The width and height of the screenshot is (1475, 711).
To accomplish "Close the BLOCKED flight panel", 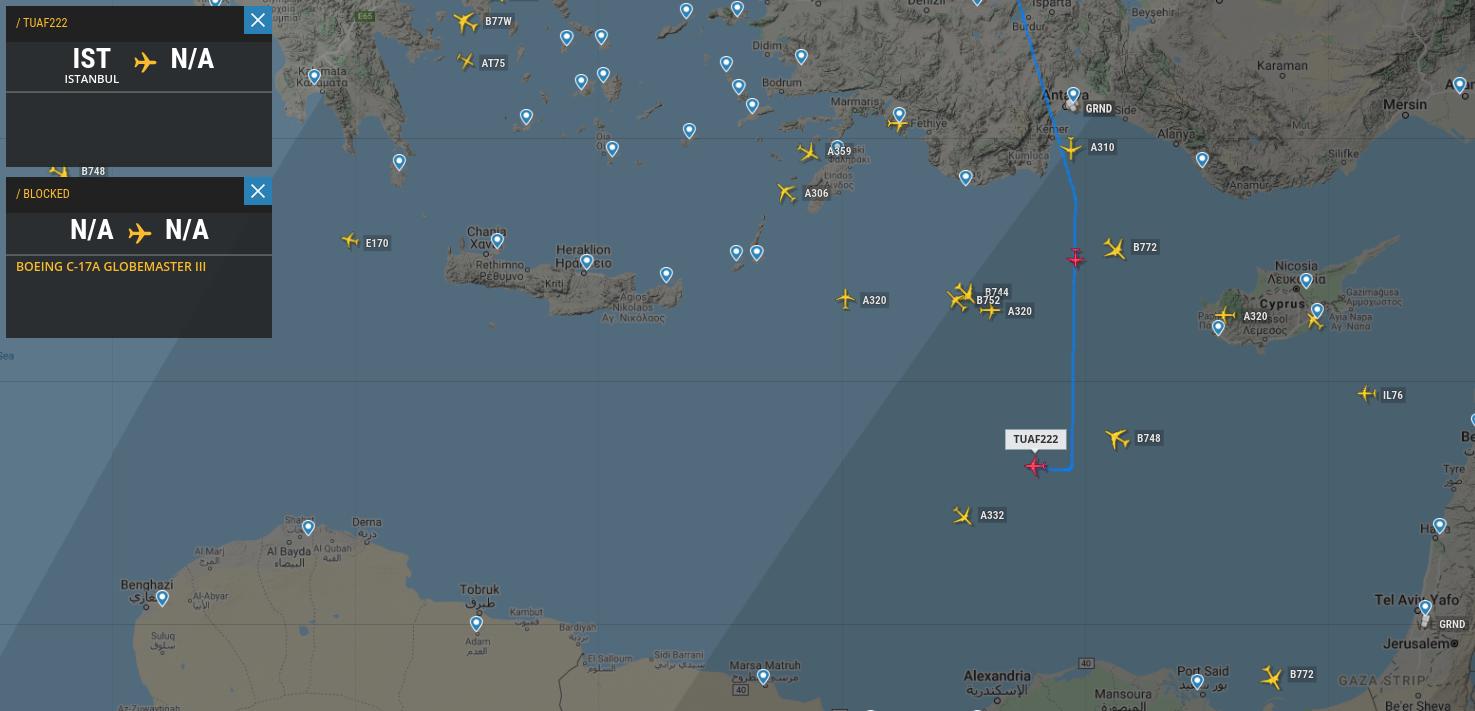I will (x=258, y=191).
